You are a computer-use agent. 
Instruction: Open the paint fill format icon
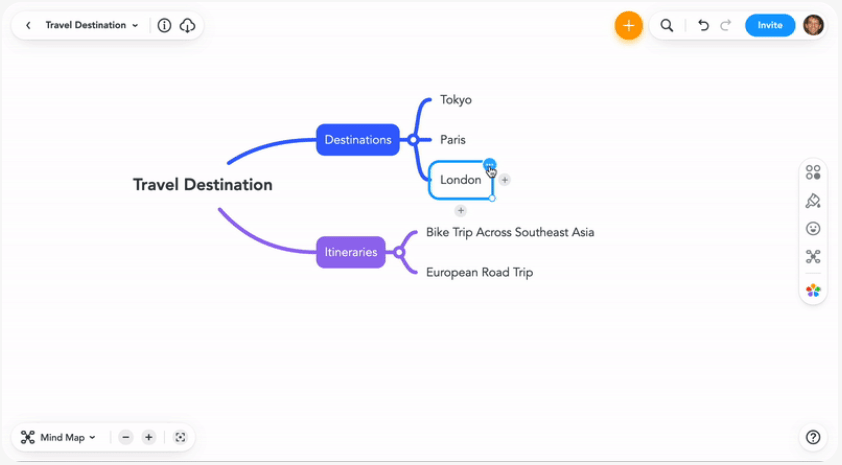click(813, 201)
